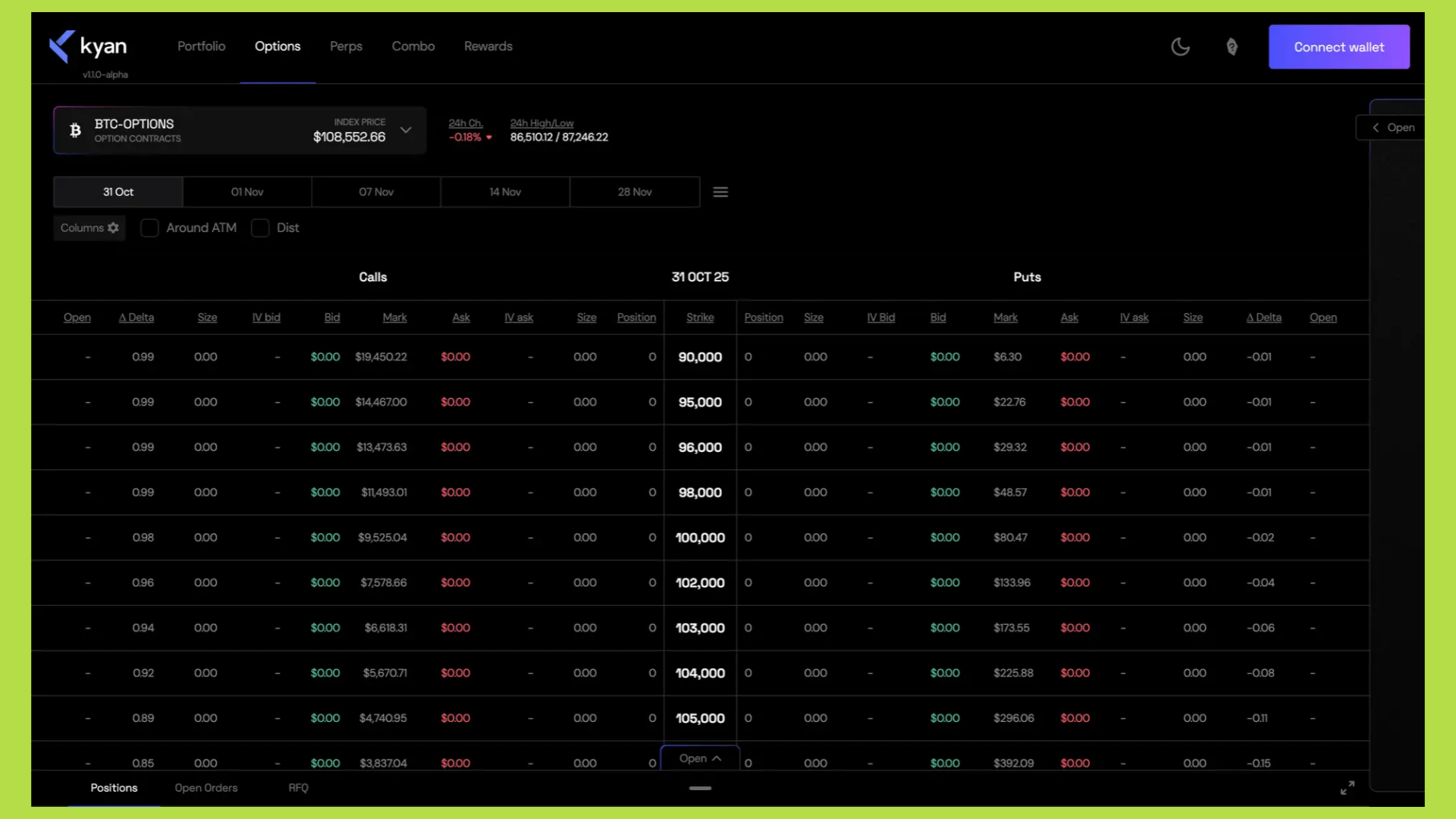Enable the Dist checkbox

click(260, 227)
